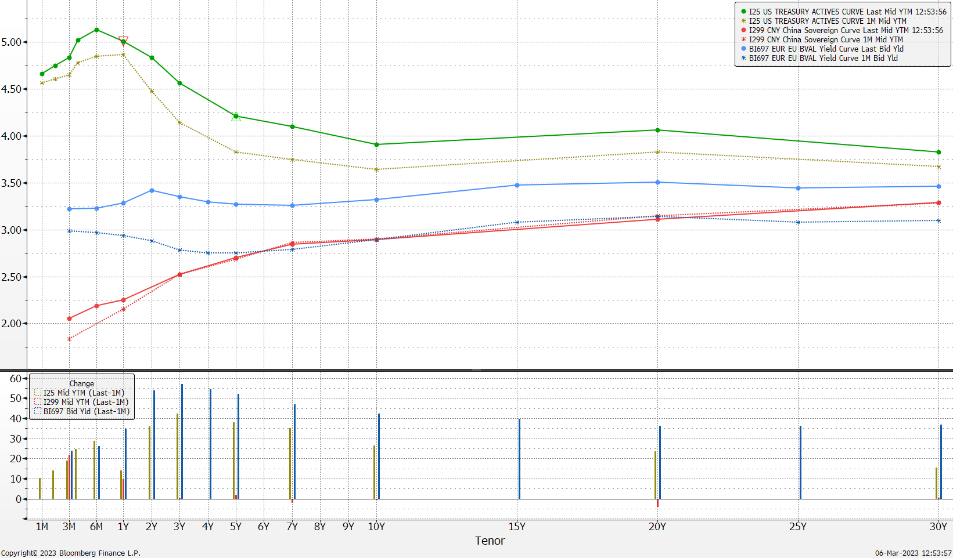Select the I299 China Sovereign 1M Mid YTM legend entry

pos(822,39)
